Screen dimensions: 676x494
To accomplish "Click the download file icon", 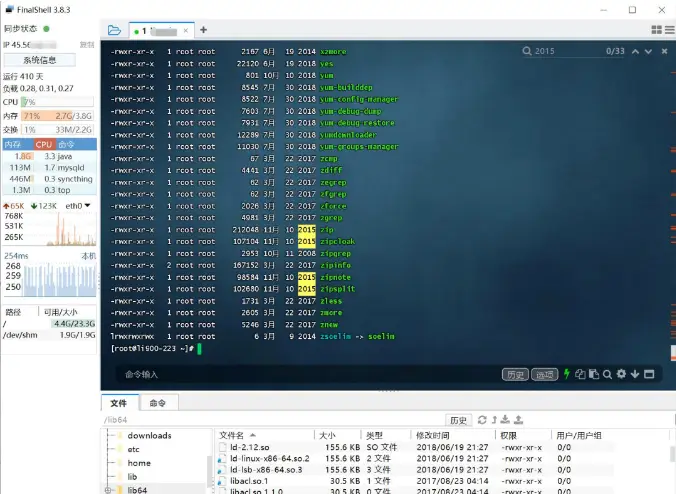I will tap(505, 419).
